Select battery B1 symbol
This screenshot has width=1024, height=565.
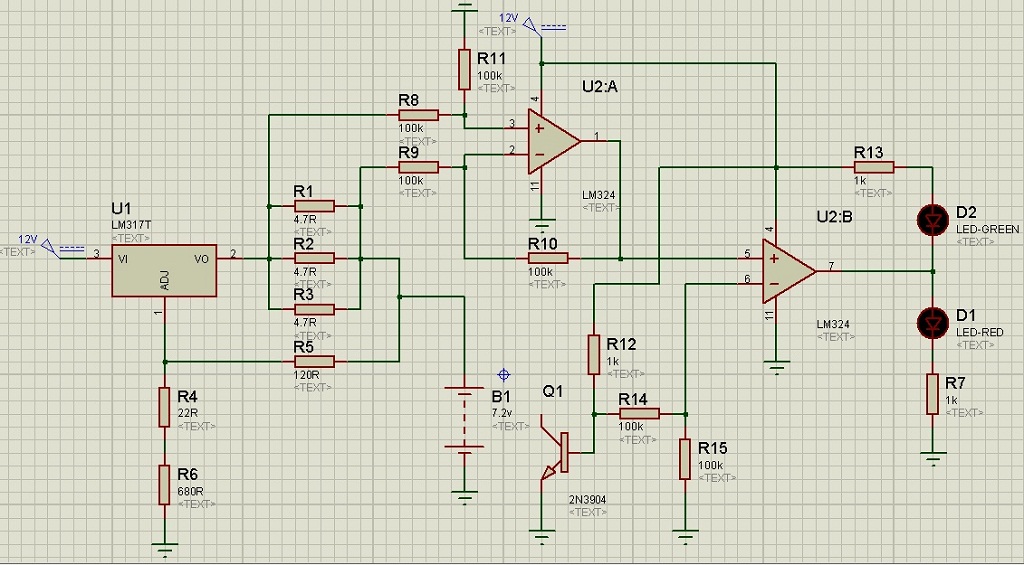[x=464, y=421]
